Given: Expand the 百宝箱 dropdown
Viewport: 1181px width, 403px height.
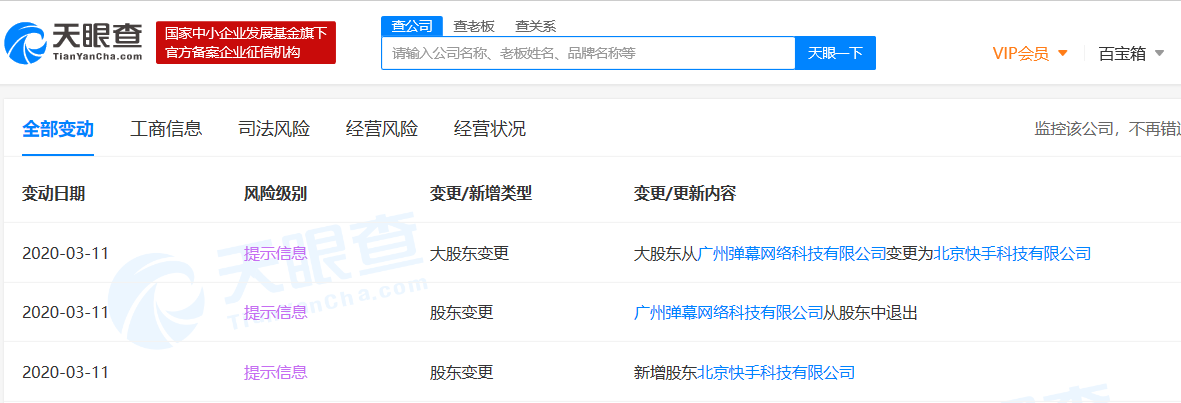Looking at the screenshot, I should point(1131,53).
